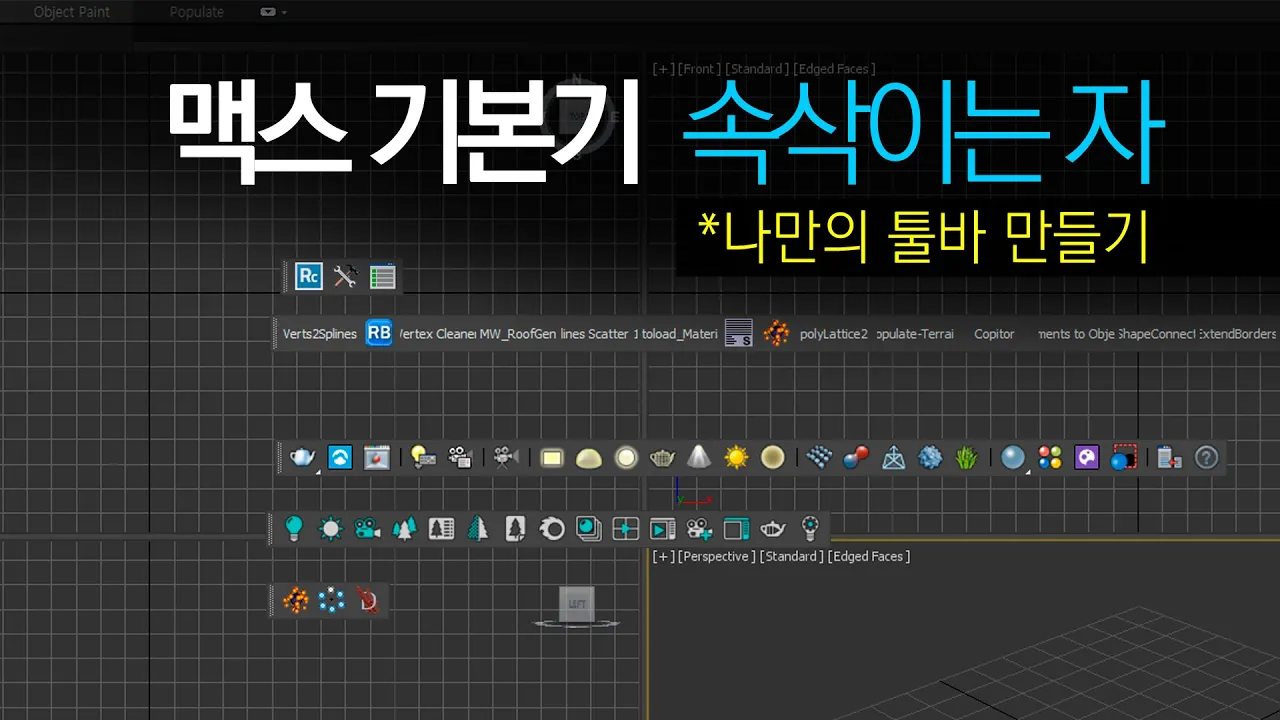Click the four colored balls icon
The height and width of the screenshot is (720, 1280).
1050,458
